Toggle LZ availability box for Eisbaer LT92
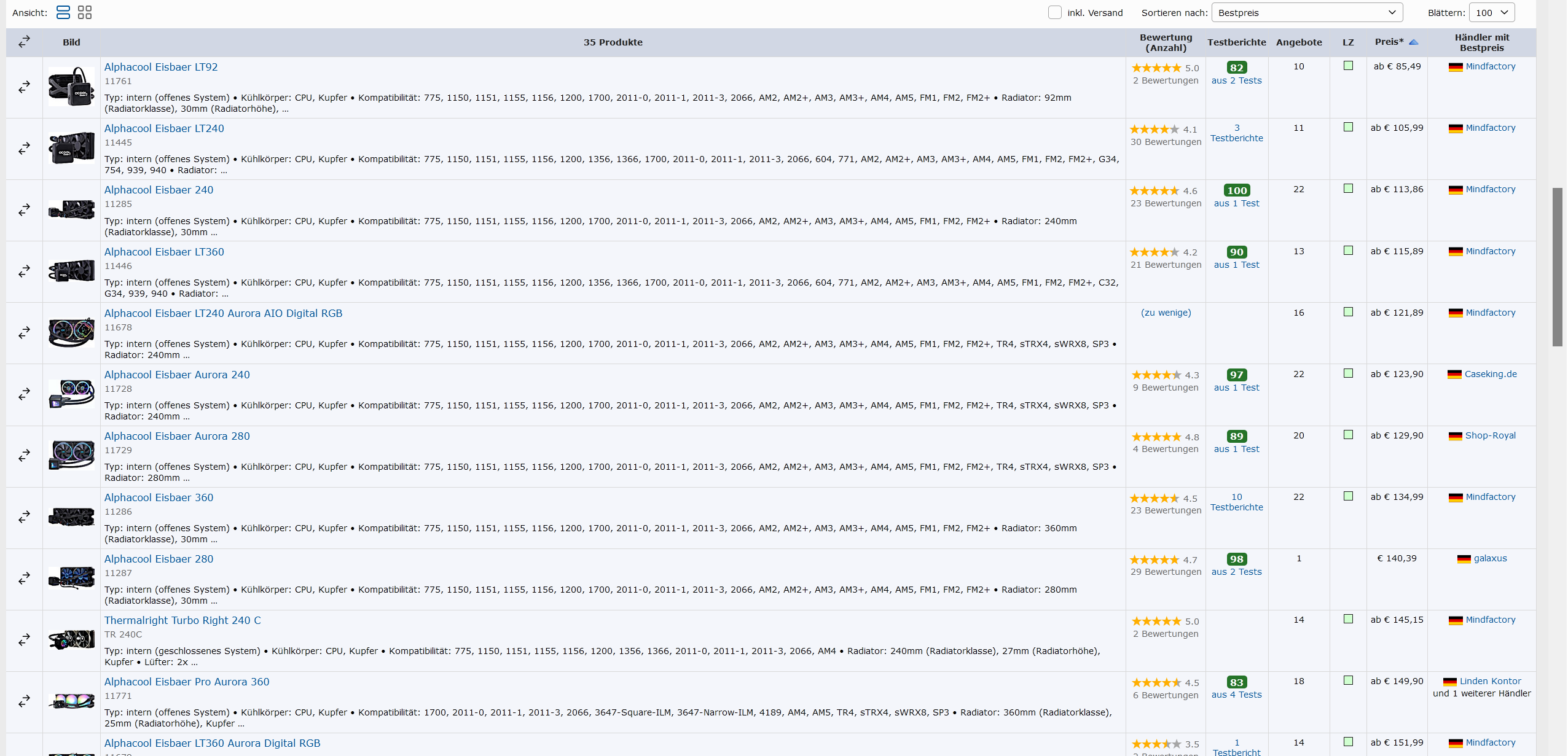Screen dimensions: 1568x756 (1348, 66)
